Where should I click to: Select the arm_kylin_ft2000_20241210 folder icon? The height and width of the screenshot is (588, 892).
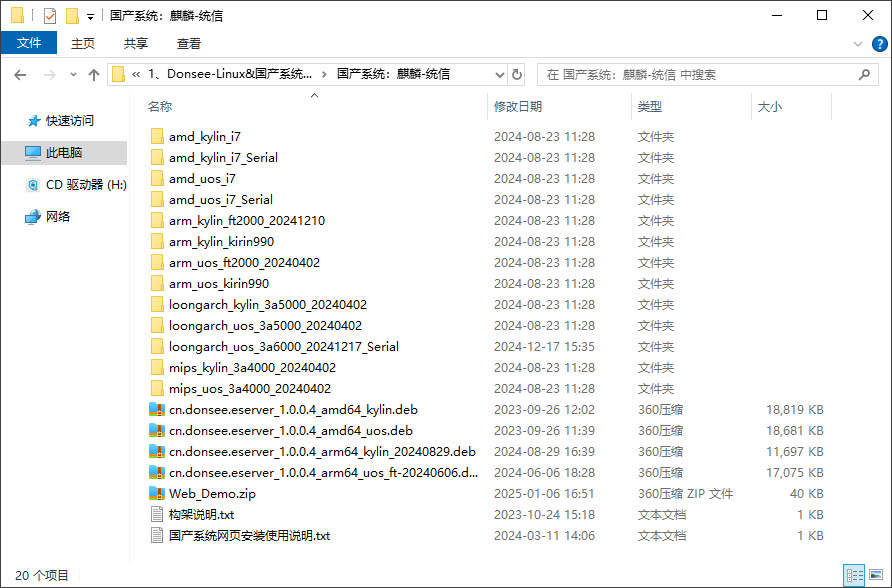[x=158, y=221]
